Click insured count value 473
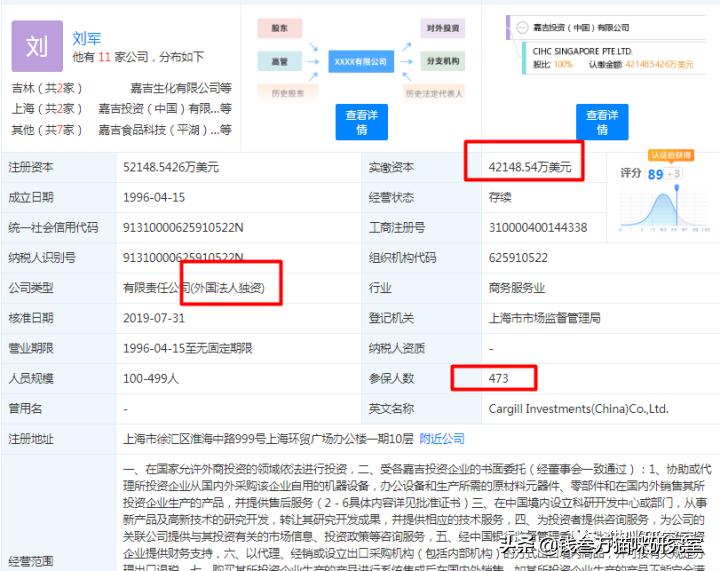The width and height of the screenshot is (720, 571). click(x=498, y=379)
